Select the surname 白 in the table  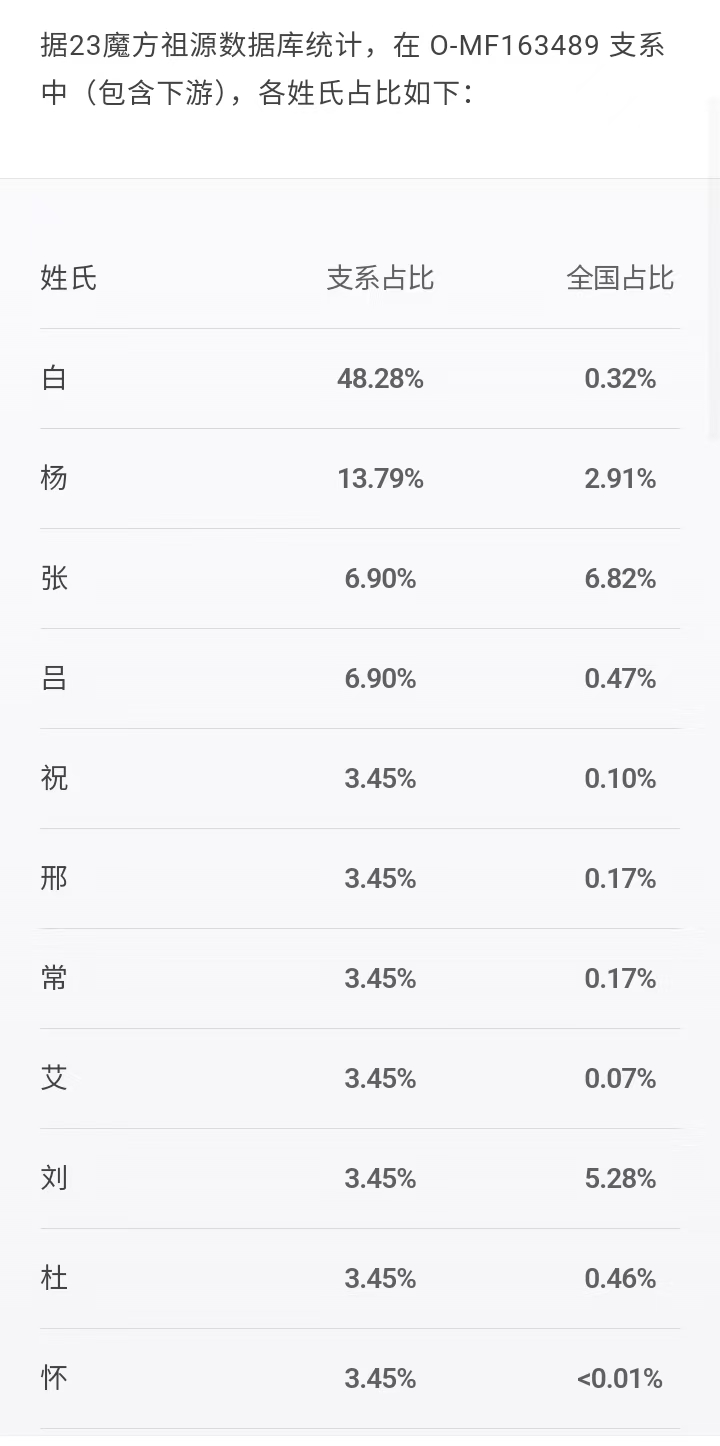pos(54,378)
